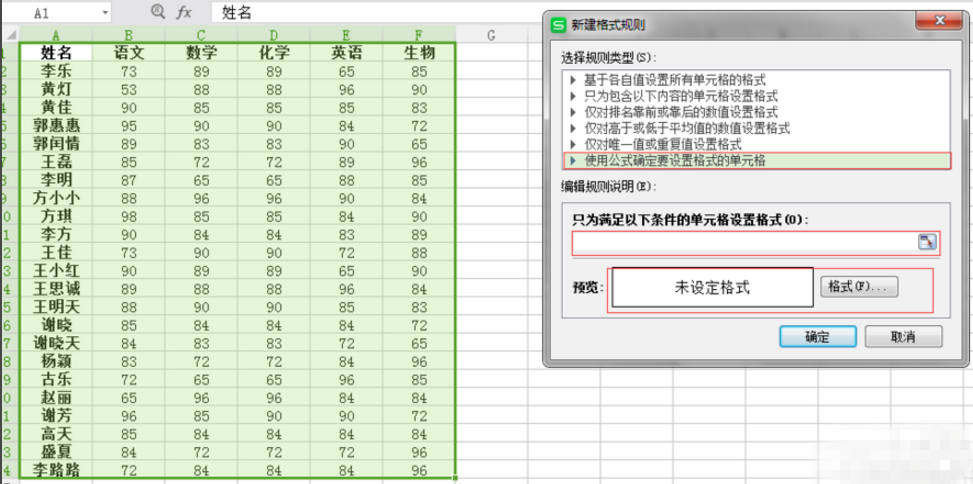Click the condition formula input field
This screenshot has width=973, height=484.
(744, 242)
